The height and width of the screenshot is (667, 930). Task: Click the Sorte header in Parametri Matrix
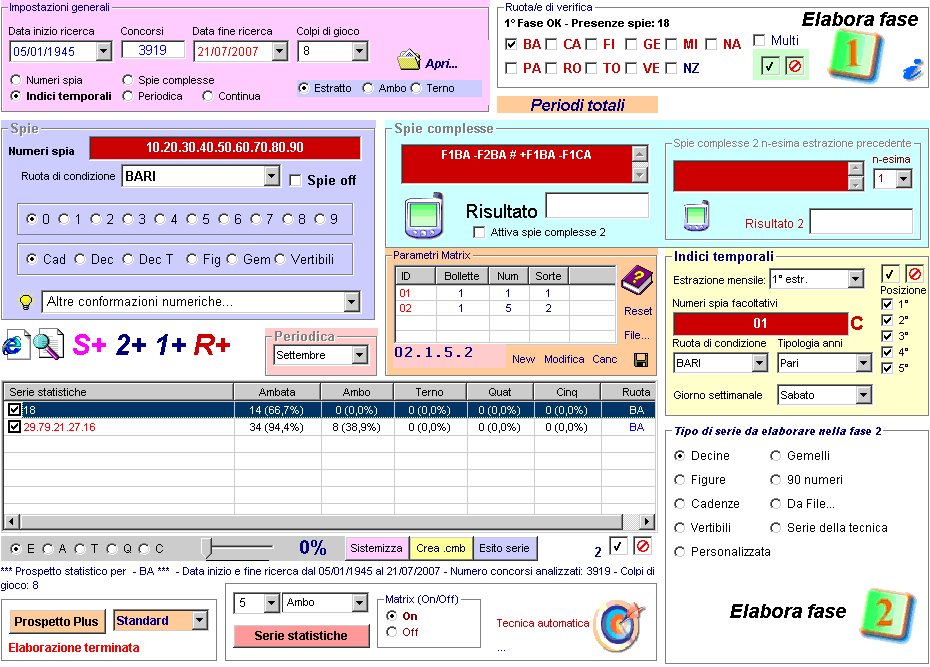(x=548, y=276)
